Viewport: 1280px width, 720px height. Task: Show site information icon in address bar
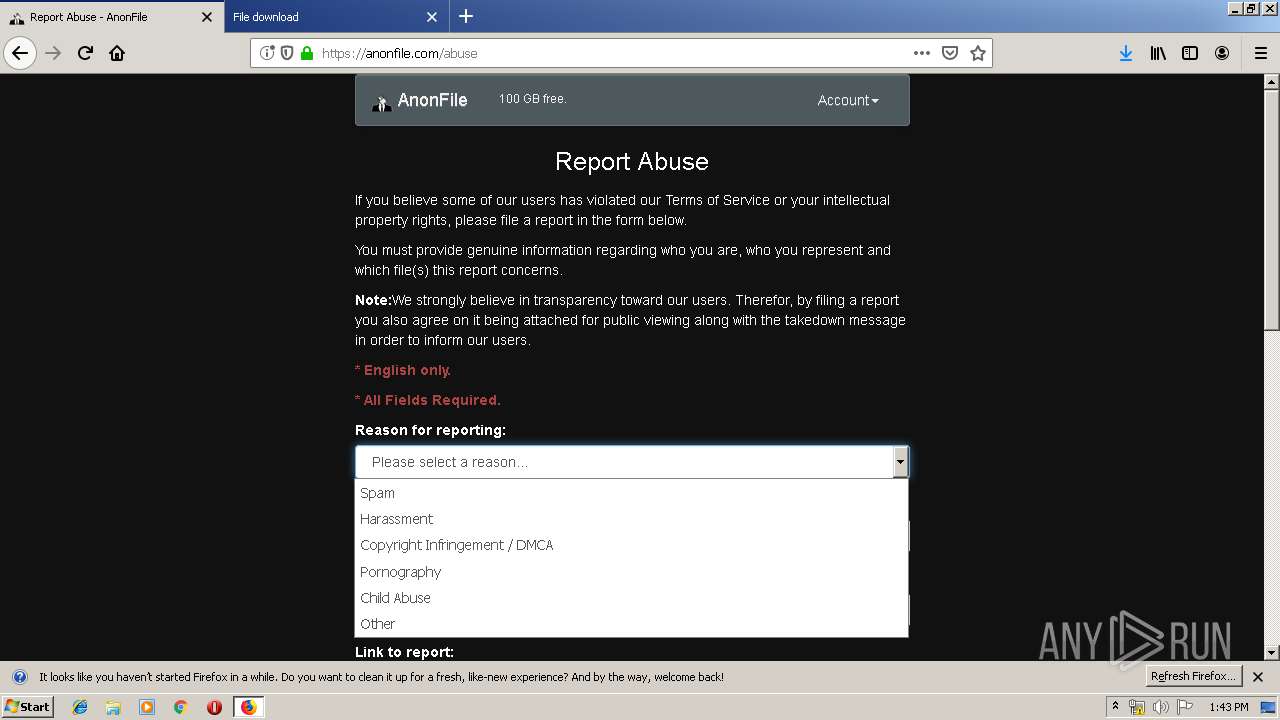[267, 53]
